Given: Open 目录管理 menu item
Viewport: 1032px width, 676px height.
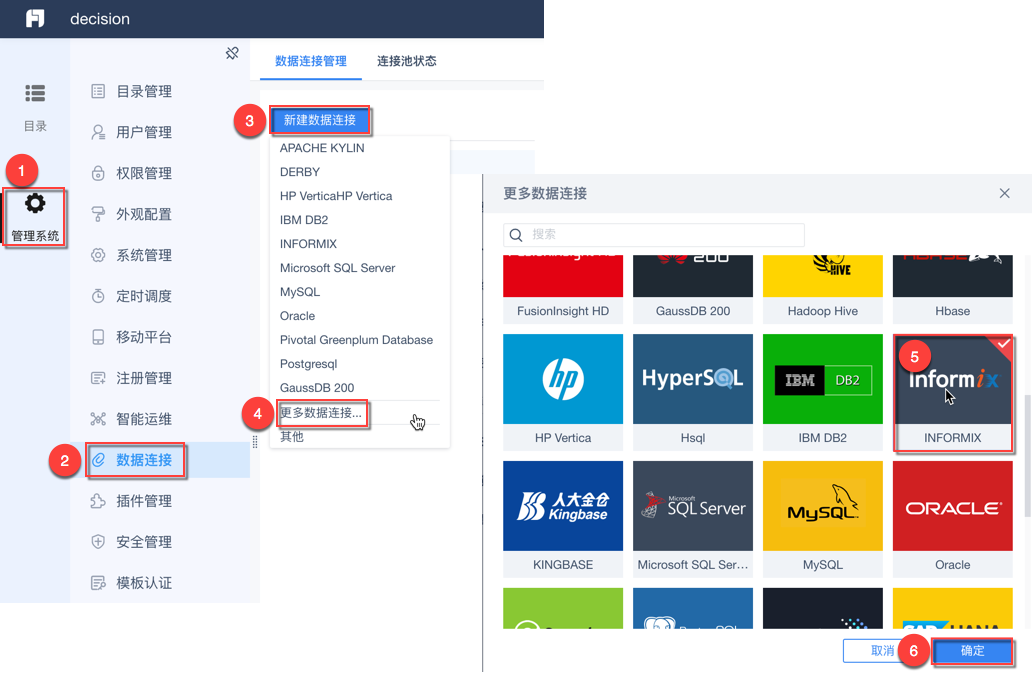Looking at the screenshot, I should tap(143, 91).
